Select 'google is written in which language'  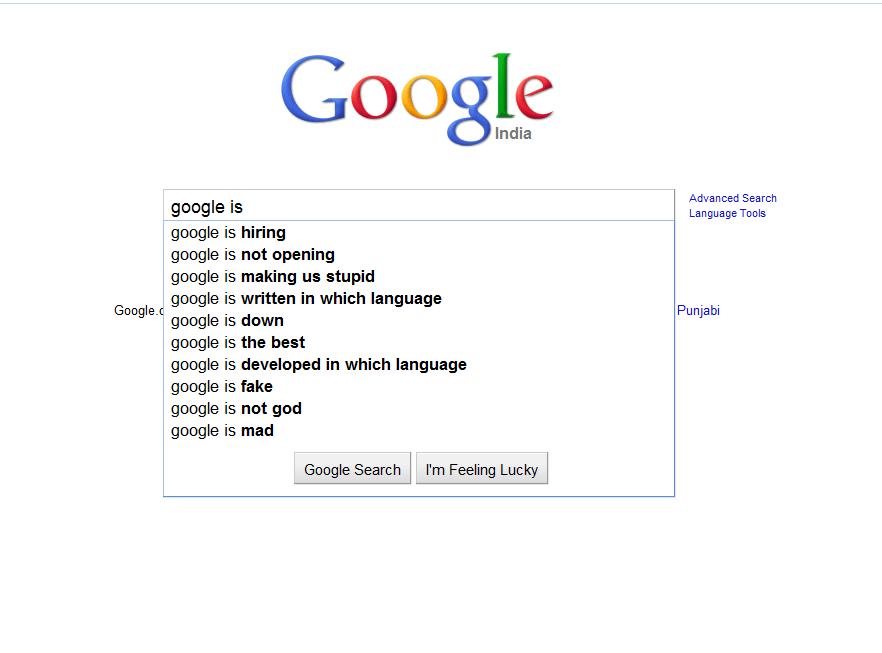[305, 298]
